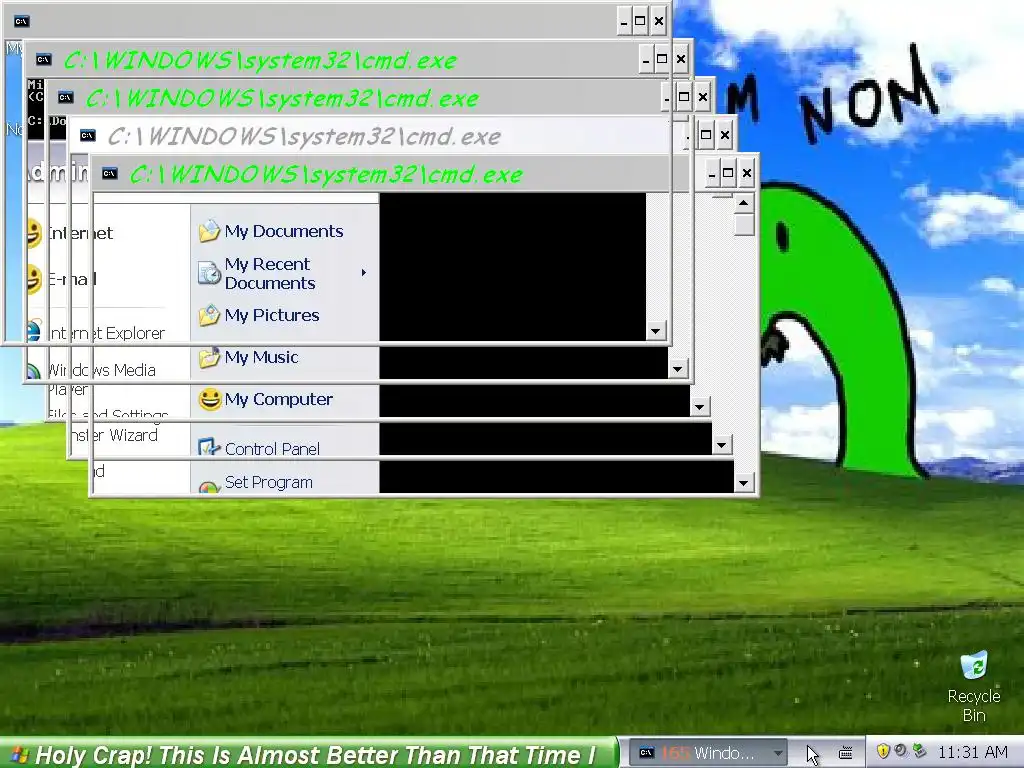Maximize the gray-titled cmd window
The height and width of the screenshot is (768, 1024).
coord(706,135)
